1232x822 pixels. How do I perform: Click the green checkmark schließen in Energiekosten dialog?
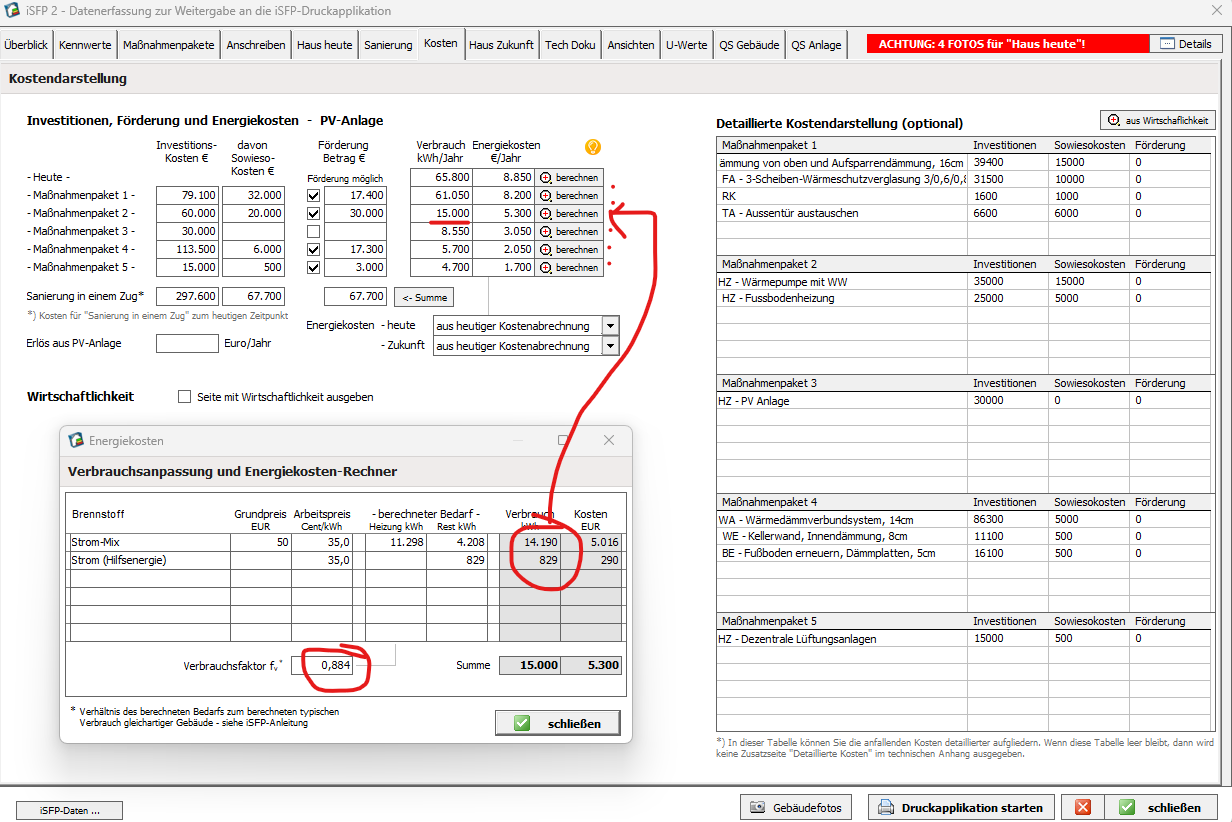click(523, 723)
